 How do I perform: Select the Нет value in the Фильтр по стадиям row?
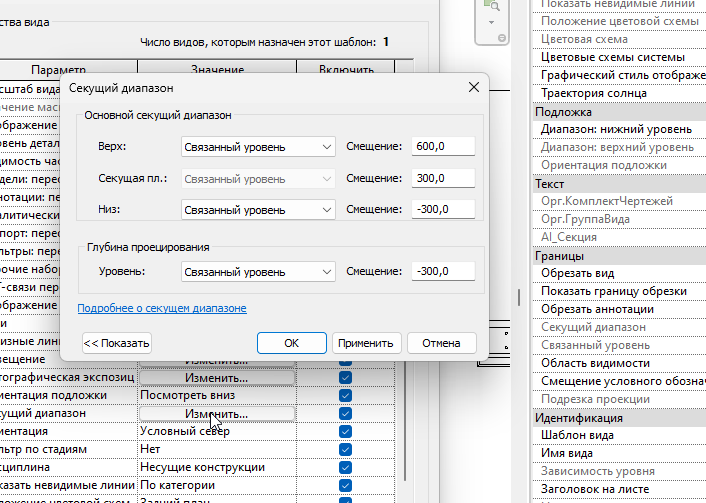[x=217, y=449]
